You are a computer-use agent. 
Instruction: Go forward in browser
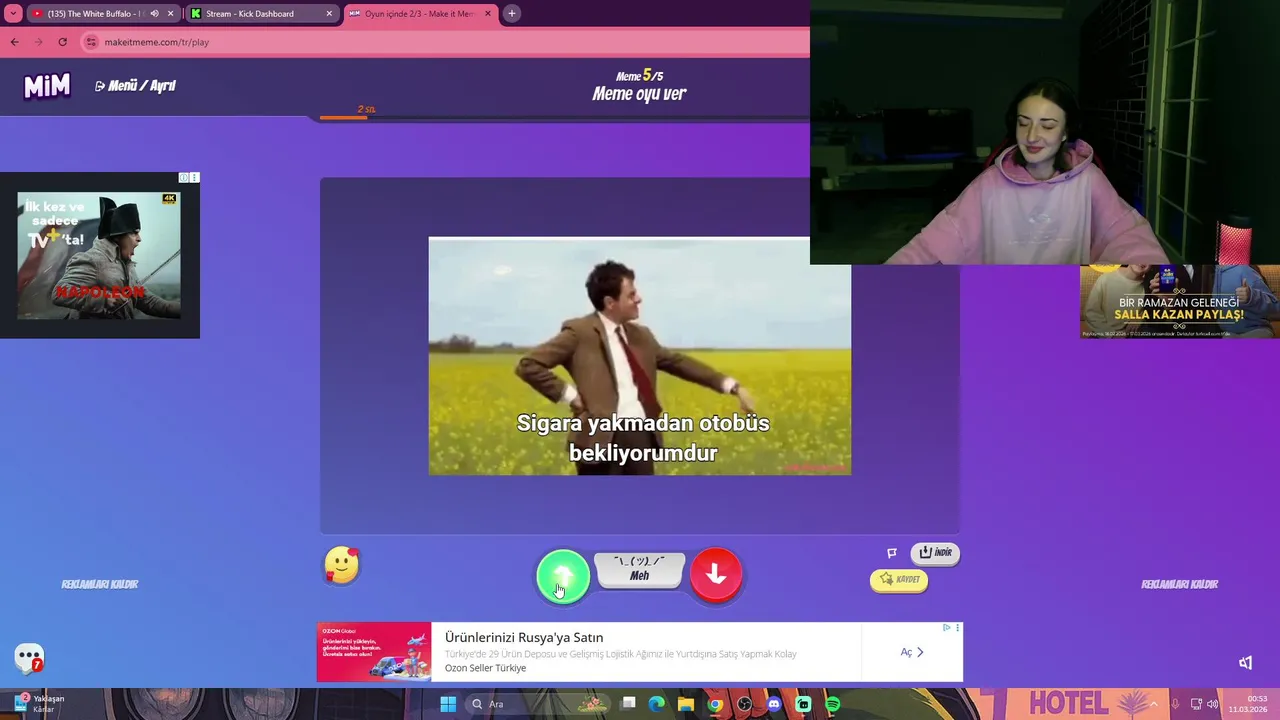pos(38,42)
